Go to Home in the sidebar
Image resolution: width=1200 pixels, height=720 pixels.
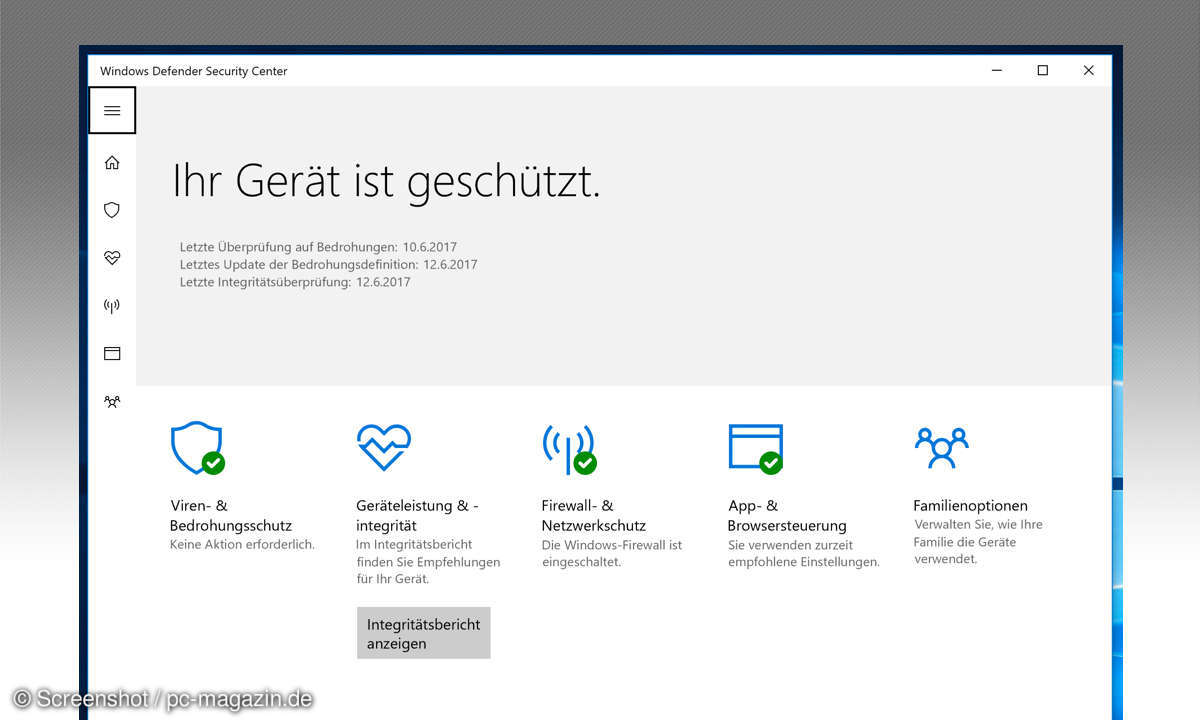112,162
